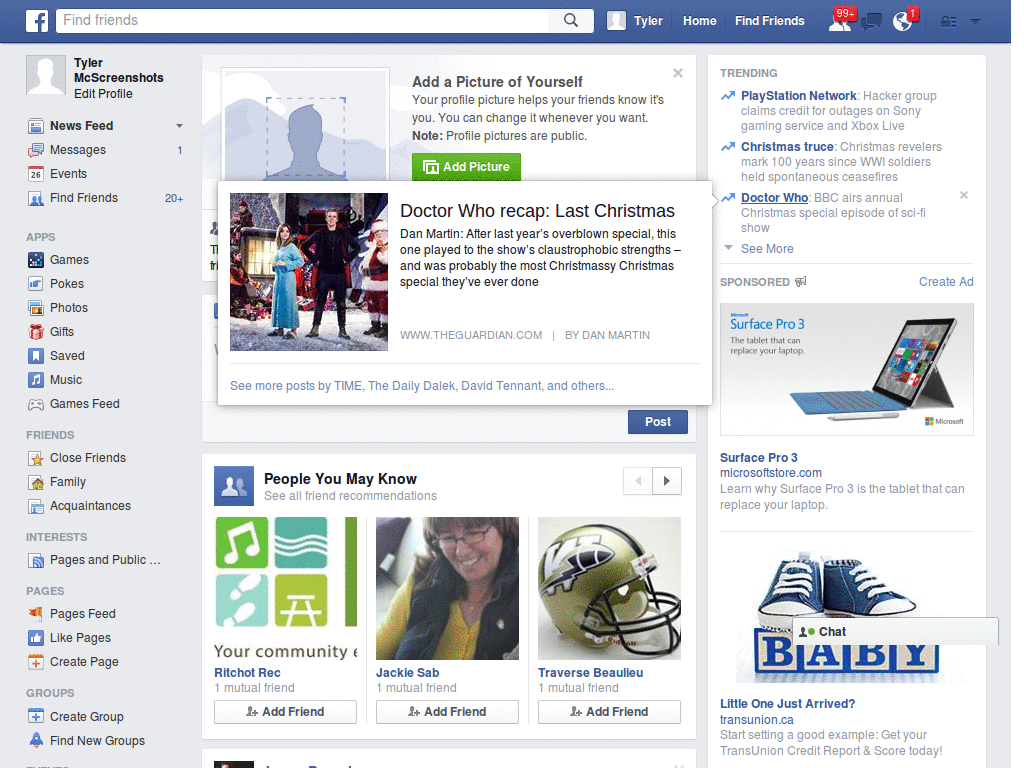The image size is (1024, 768).
Task: Click the People You May Know icon
Action: 234,486
